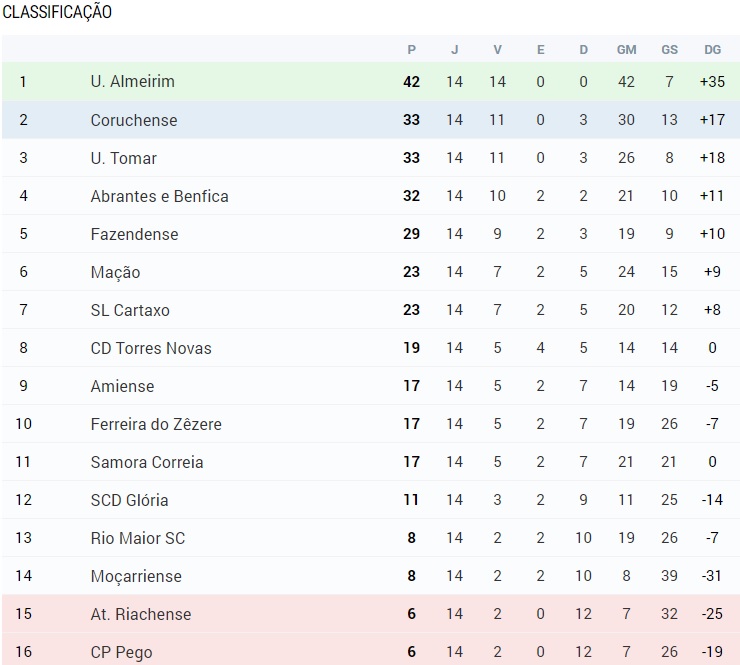This screenshot has width=740, height=665.
Task: Click Samora Correia team name
Action: tap(146, 462)
